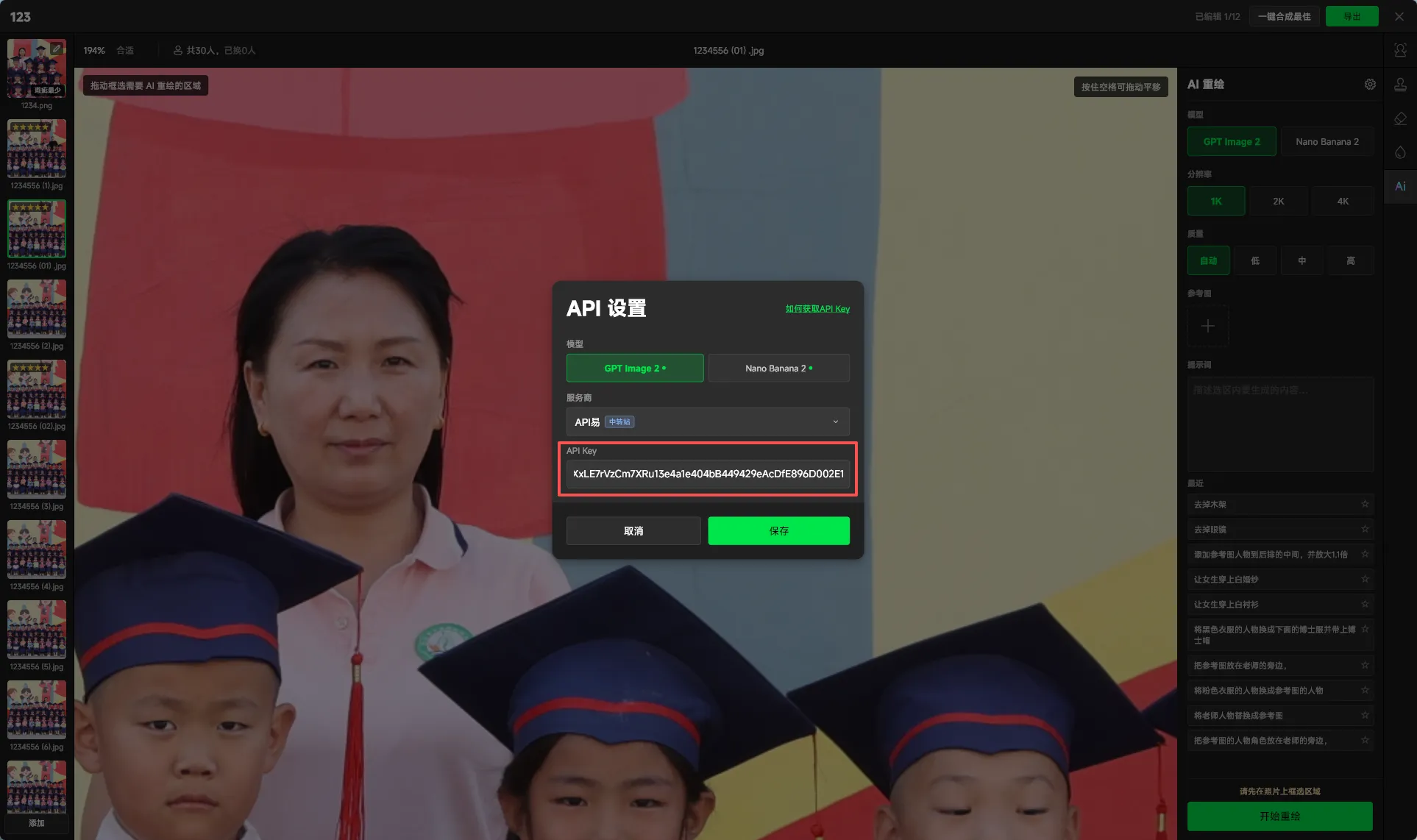The height and width of the screenshot is (840, 1417).
Task: Open the Ai redraw tool tab
Action: pos(1400,186)
